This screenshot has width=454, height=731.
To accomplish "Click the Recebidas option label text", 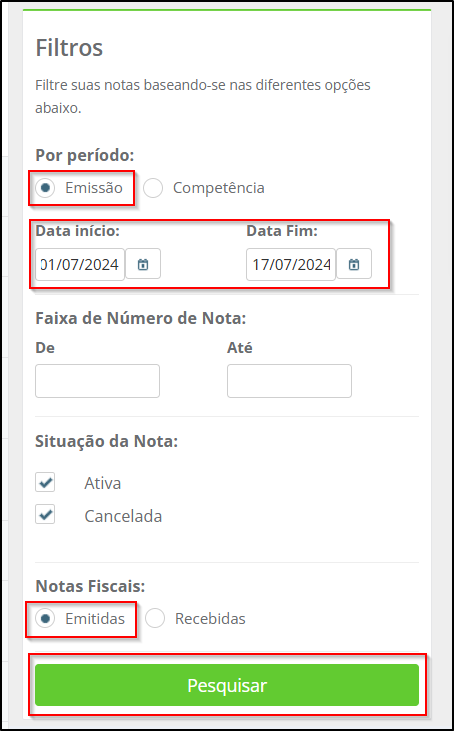I will coord(210,619).
